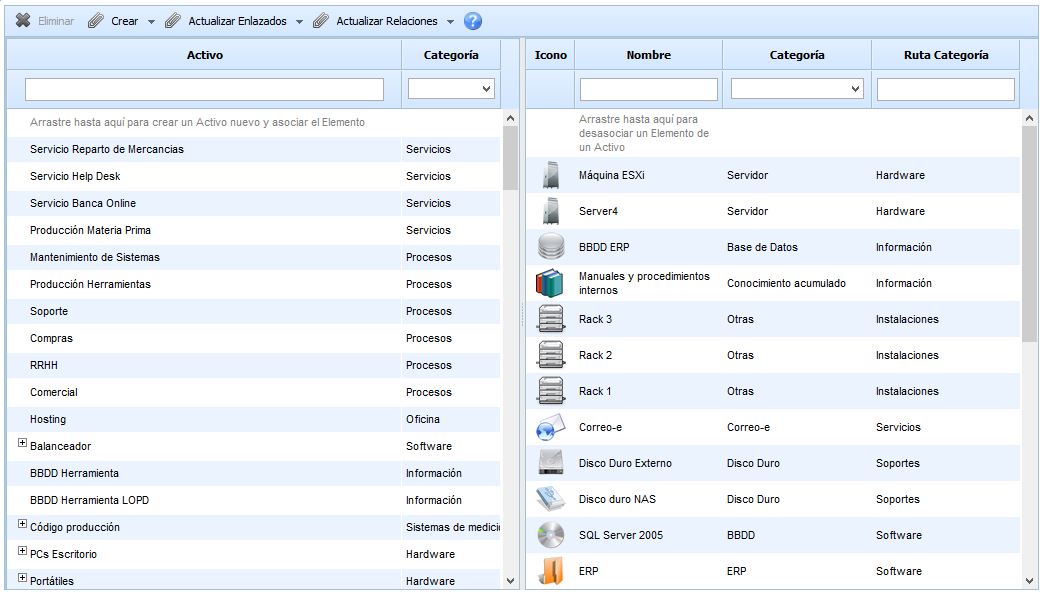1042x596 pixels.
Task: Expand the Código producción tree node
Action: 22,524
